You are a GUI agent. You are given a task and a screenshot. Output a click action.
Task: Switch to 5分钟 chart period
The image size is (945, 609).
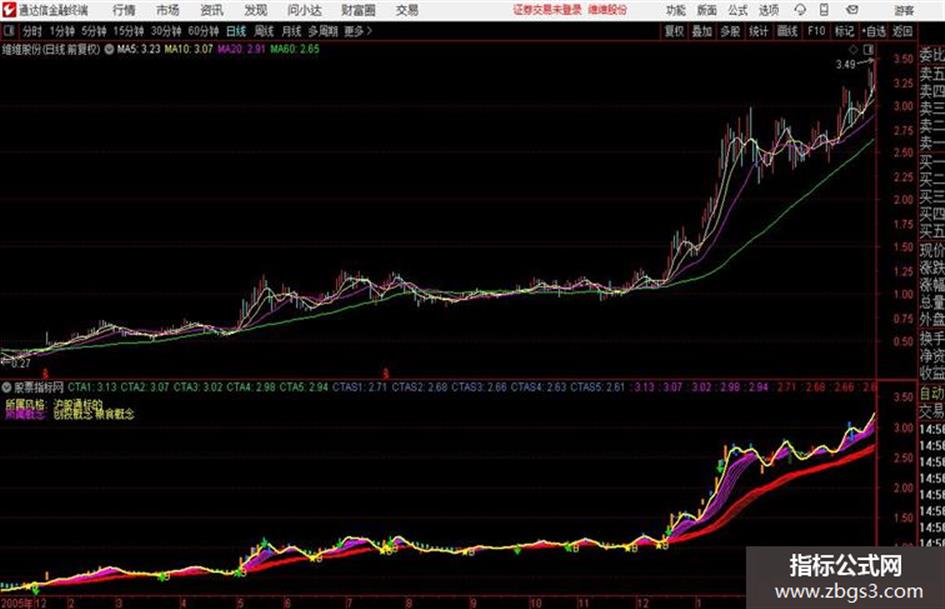[x=93, y=31]
